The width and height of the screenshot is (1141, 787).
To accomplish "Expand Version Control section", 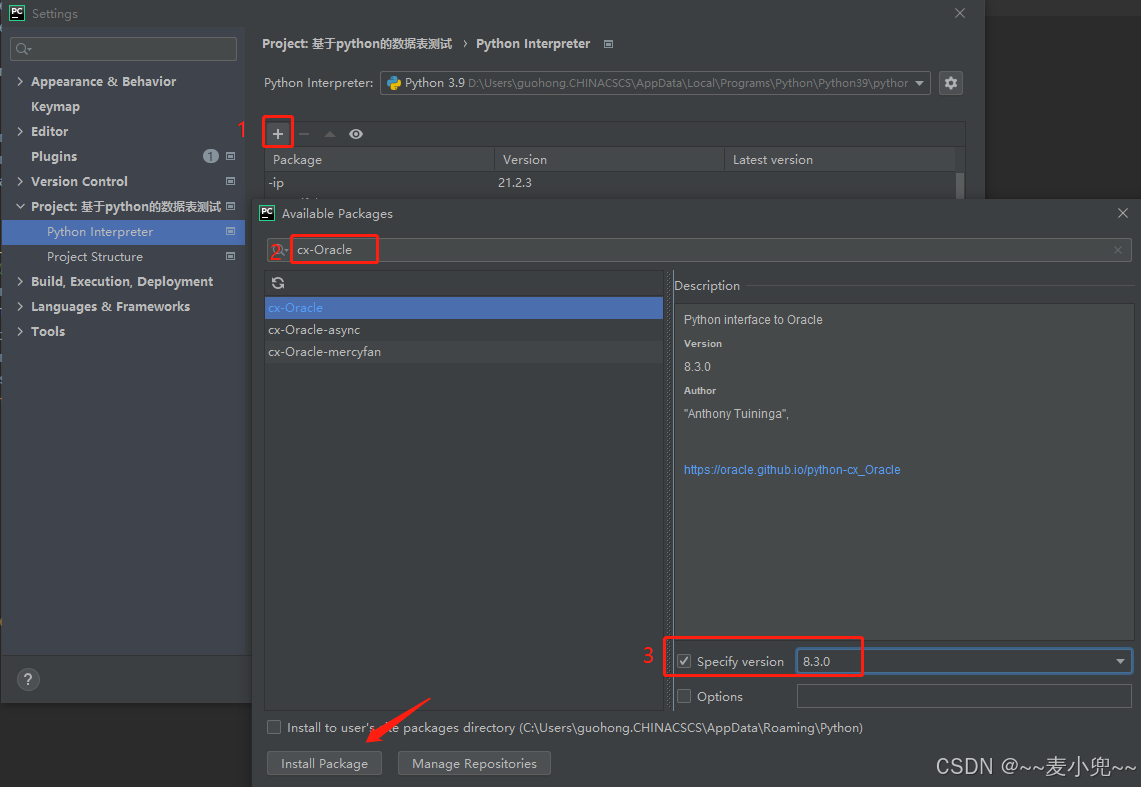I will [x=20, y=181].
